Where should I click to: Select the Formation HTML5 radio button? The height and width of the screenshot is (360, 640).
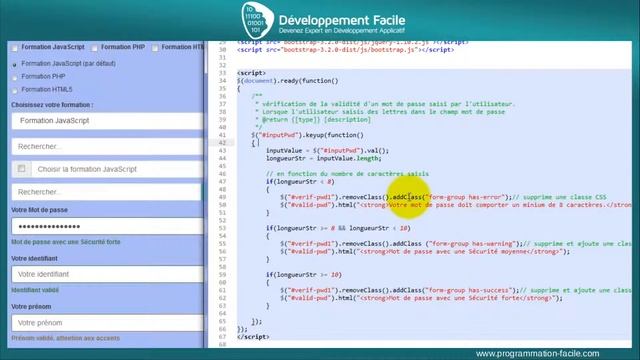(x=15, y=90)
